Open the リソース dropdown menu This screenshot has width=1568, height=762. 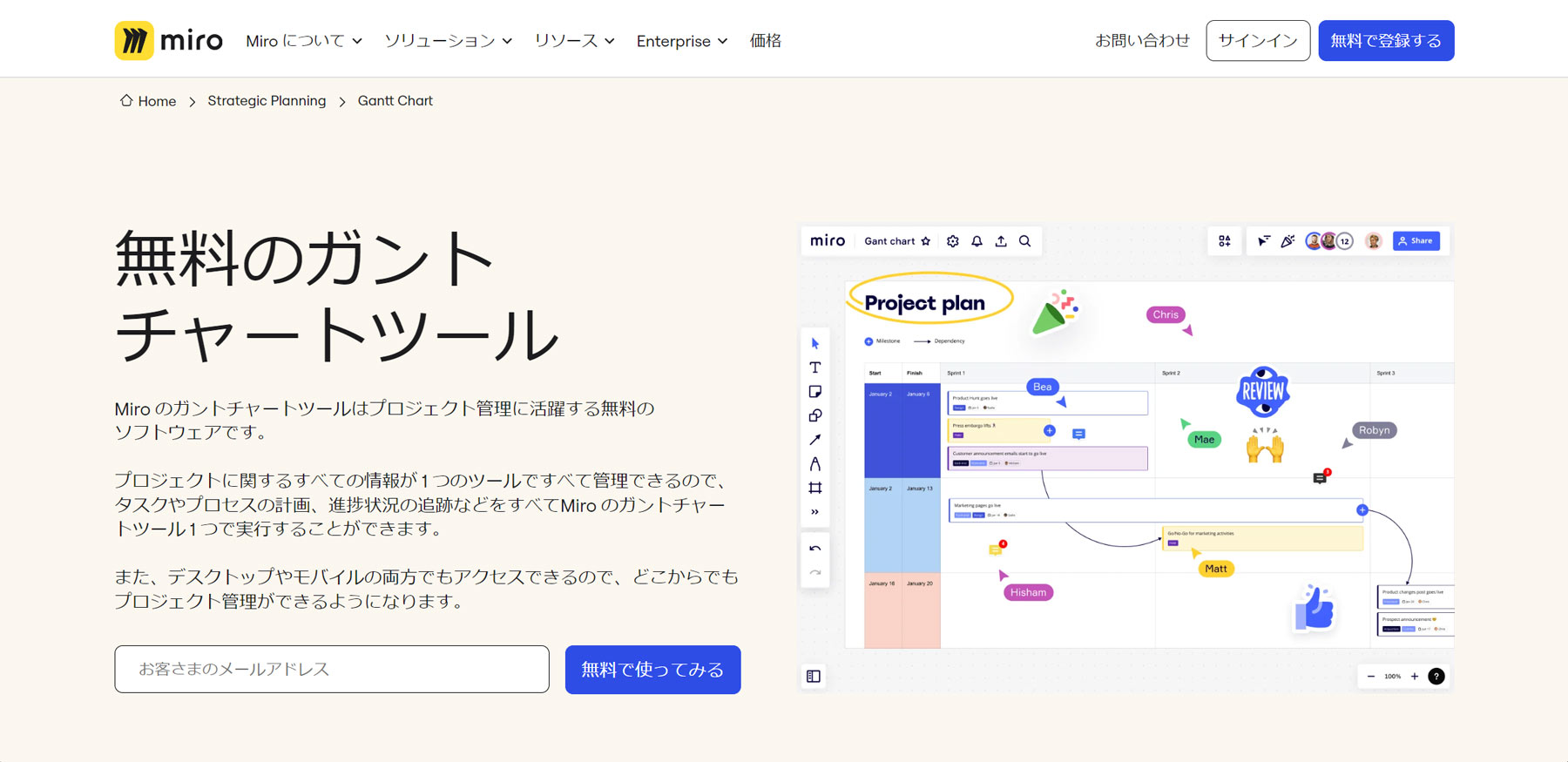coord(575,41)
